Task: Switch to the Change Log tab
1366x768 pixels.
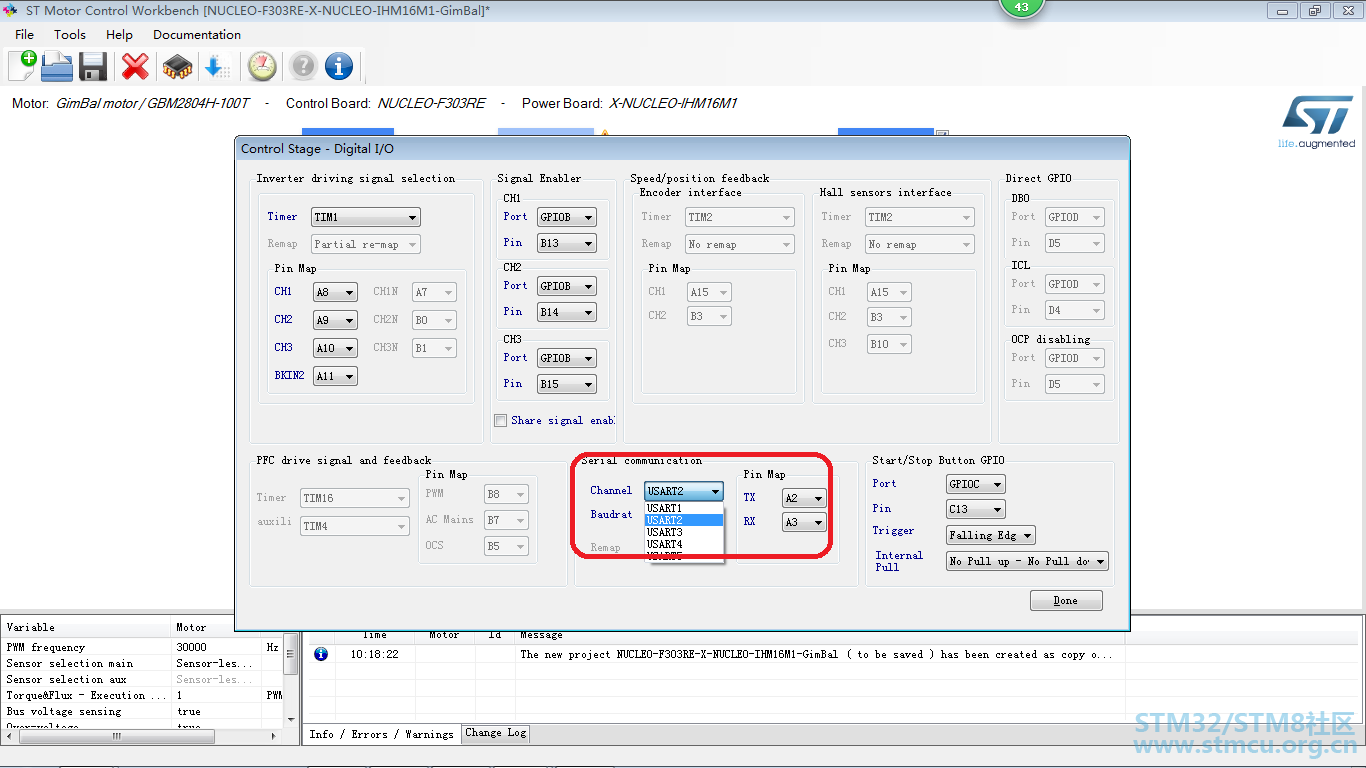Action: pos(496,733)
